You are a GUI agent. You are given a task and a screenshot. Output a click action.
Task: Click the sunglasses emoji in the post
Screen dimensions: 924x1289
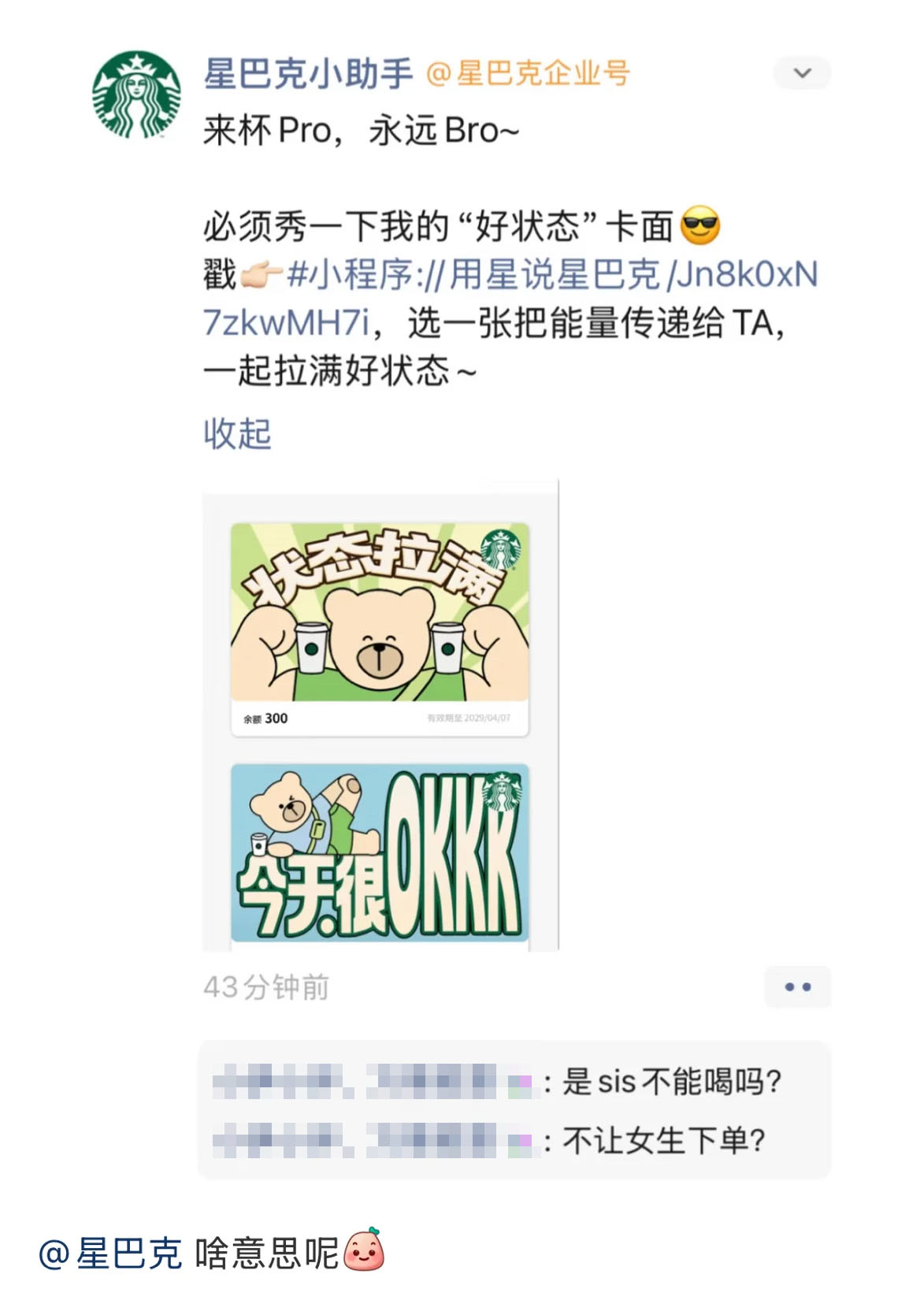point(699,226)
